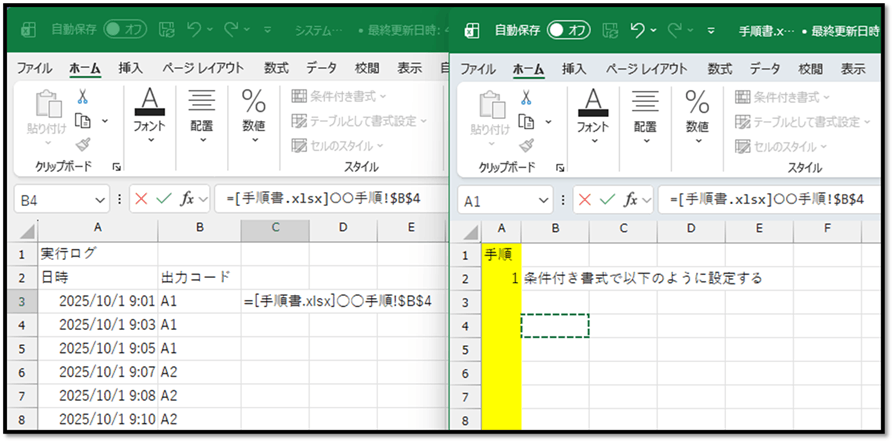Screen dimensions: 893x442
Task: Confirm formula with the checkmark in right window
Action: tap(605, 199)
